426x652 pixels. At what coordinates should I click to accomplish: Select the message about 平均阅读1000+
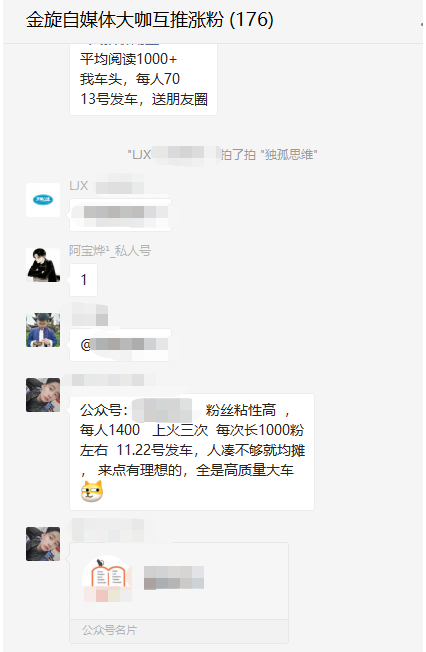pos(144,79)
